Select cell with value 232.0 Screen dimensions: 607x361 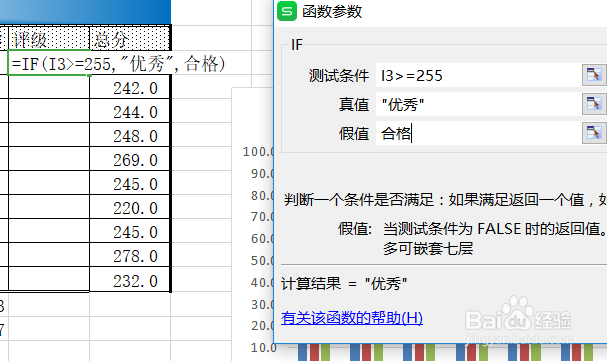[x=130, y=279]
